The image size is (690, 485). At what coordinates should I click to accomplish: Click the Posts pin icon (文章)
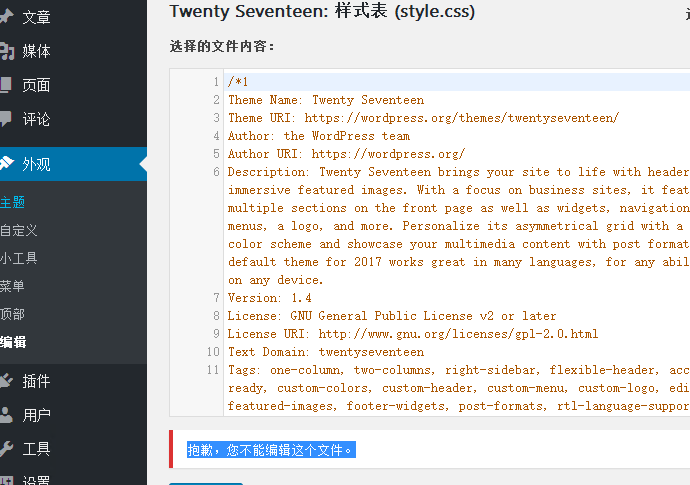(6, 17)
